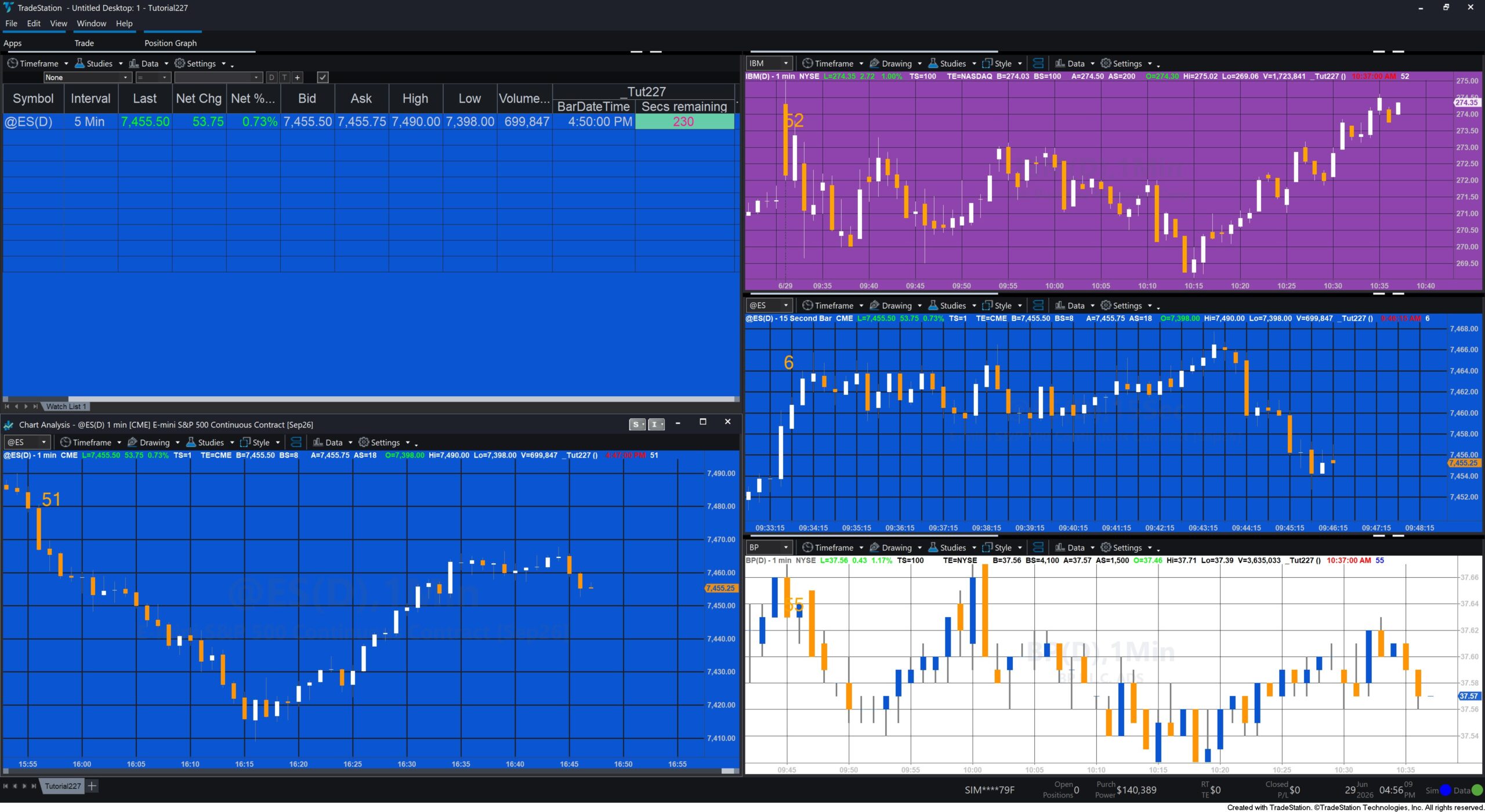Click the green Data indicator in status bar
This screenshot has height=812, width=1485.
tap(1477, 790)
